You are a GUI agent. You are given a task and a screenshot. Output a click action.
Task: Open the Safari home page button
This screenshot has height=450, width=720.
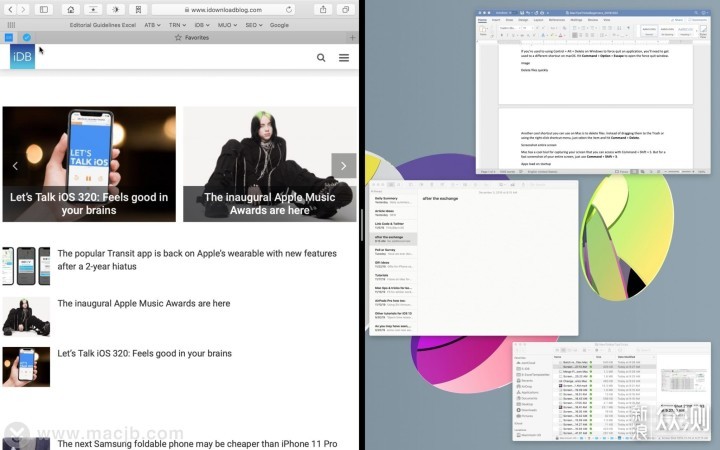[x=71, y=9]
